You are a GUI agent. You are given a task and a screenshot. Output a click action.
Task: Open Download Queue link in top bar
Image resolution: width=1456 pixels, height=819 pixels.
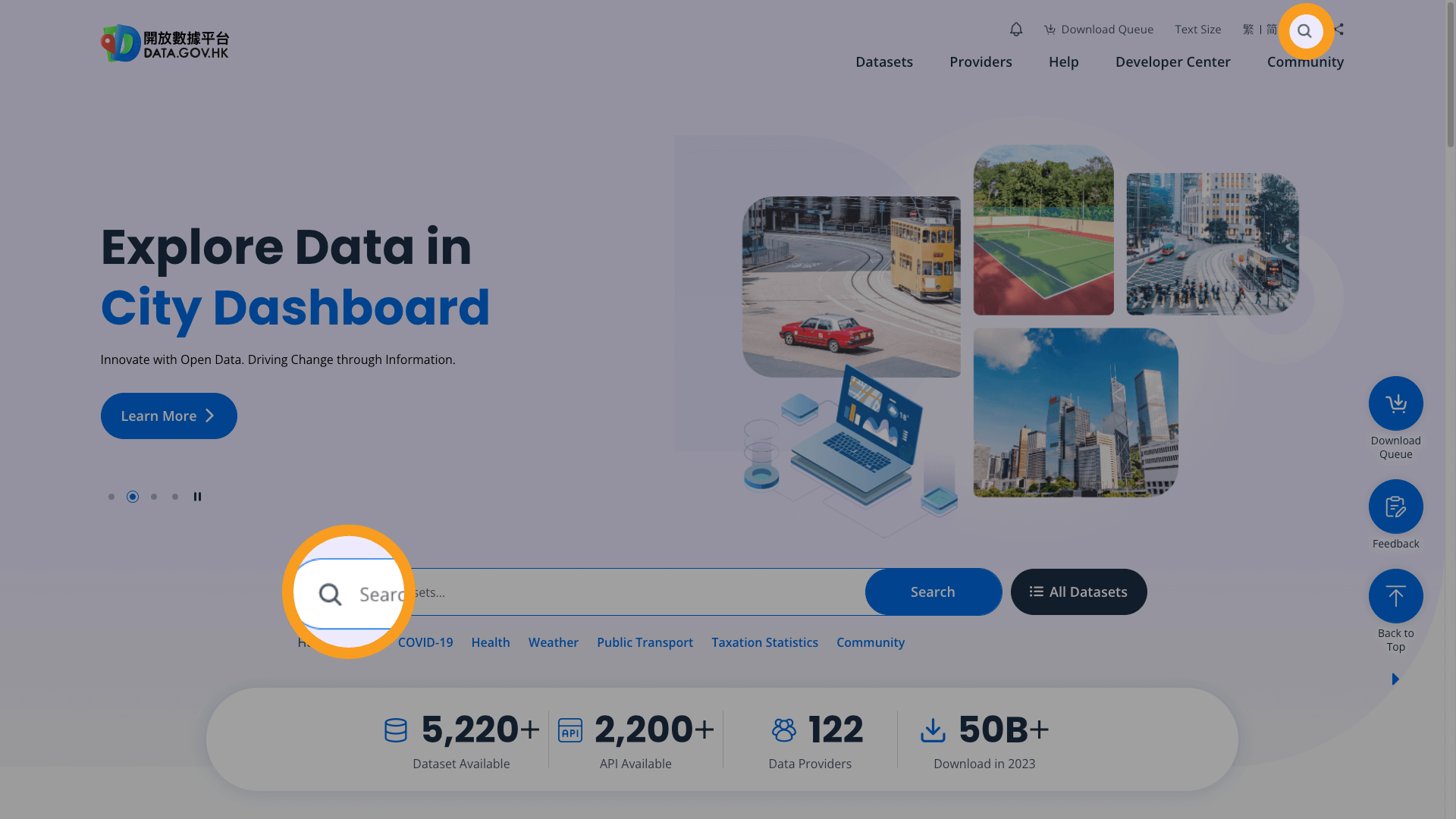point(1098,30)
